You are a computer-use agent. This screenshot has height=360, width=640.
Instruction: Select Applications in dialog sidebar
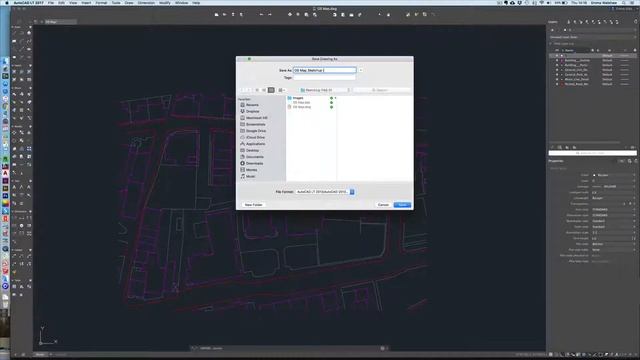(x=256, y=144)
